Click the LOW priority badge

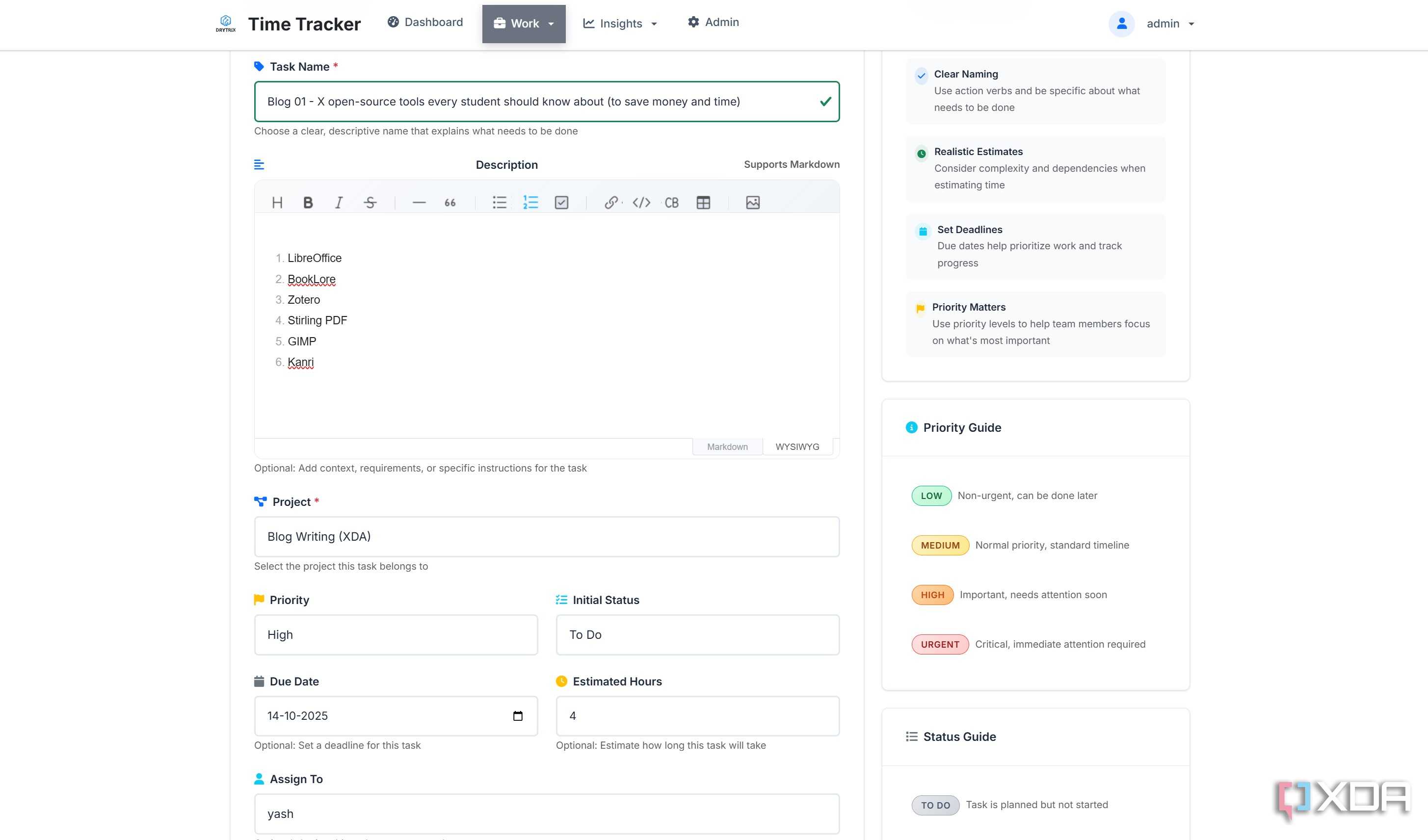click(x=931, y=496)
